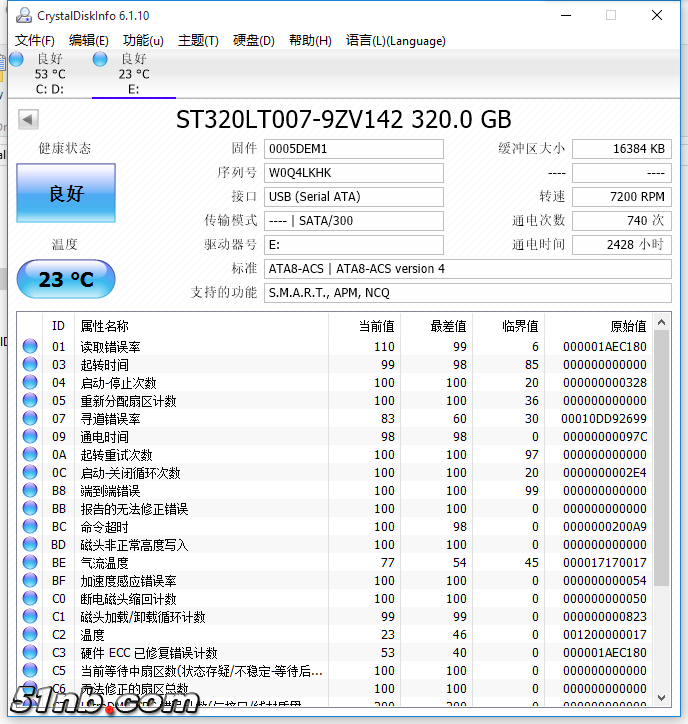The image size is (688, 724).
Task: Click the CrystalDiskInfo title bar app icon
Action: coord(24,16)
